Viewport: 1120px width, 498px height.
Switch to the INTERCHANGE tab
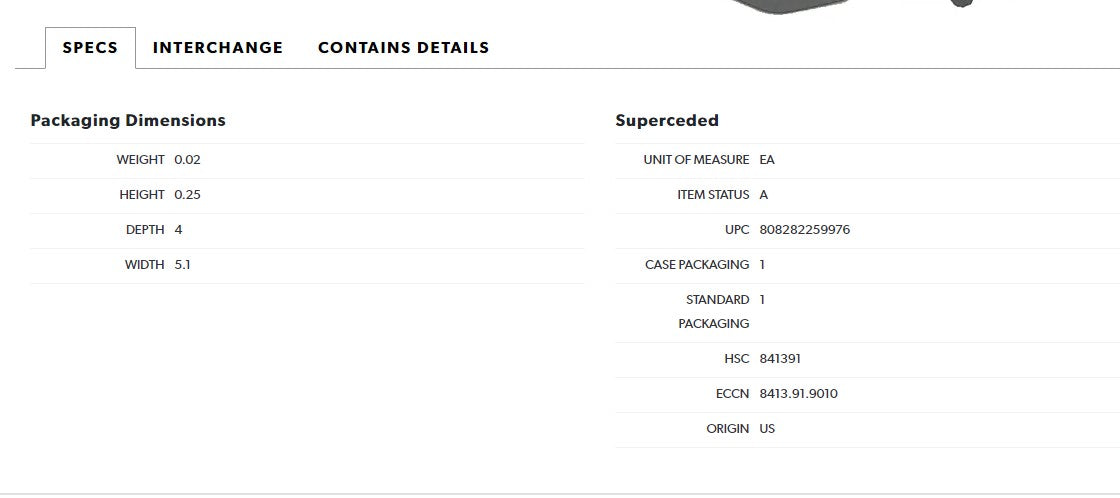[x=218, y=48]
